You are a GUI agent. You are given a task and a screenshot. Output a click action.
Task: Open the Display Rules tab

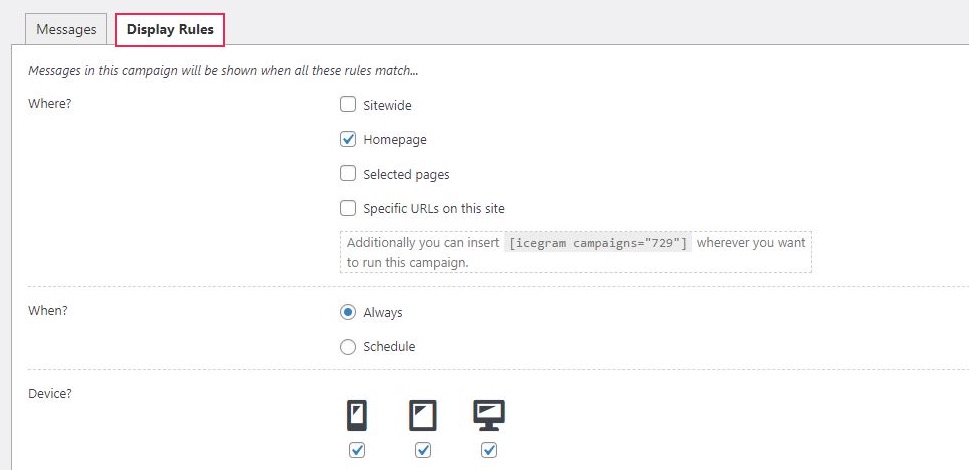(x=170, y=29)
